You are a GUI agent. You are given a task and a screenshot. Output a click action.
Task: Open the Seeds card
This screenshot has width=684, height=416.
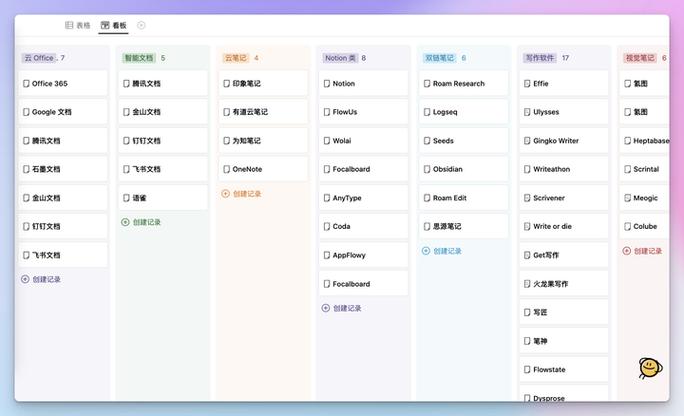coord(464,141)
